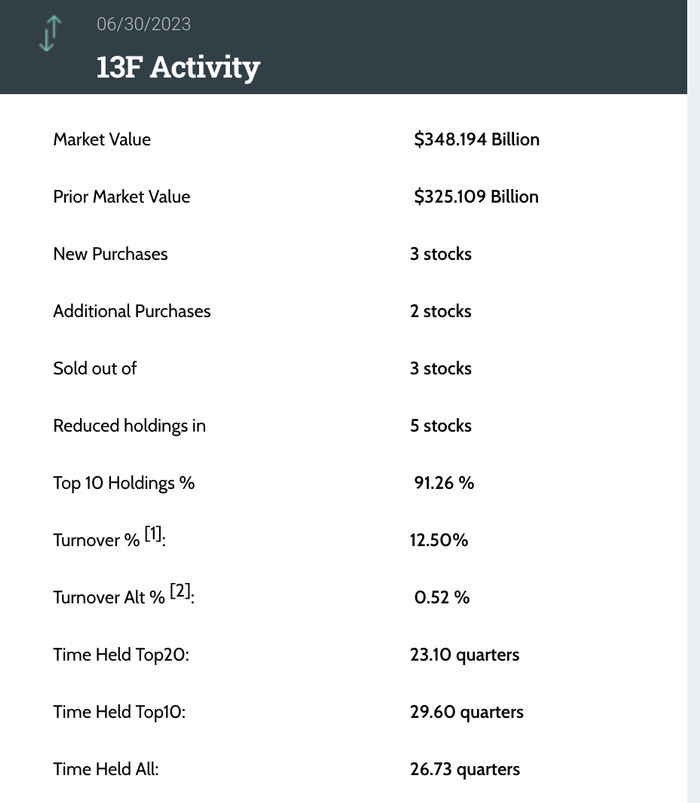This screenshot has height=803, width=700.
Task: Select the 29.60 quarters value
Action: tap(467, 712)
